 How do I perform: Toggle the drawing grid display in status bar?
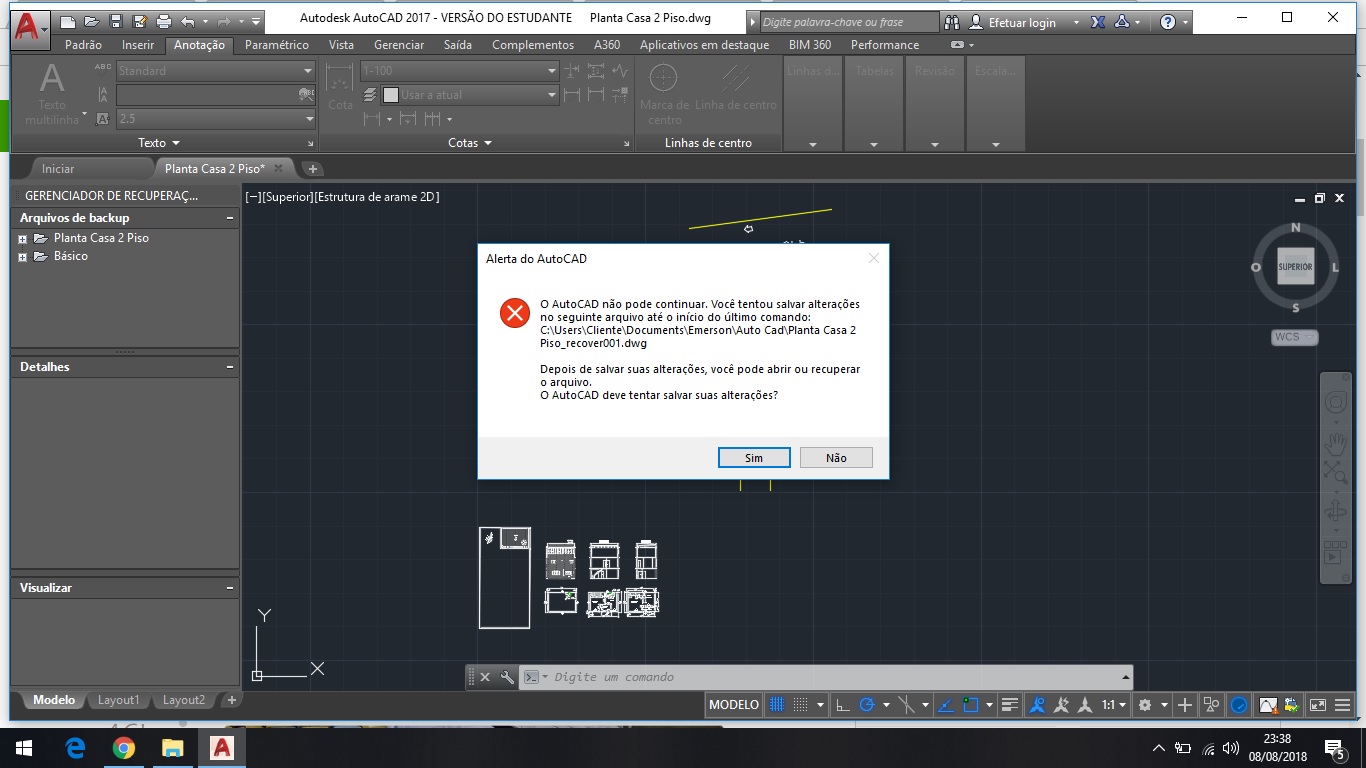[777, 705]
